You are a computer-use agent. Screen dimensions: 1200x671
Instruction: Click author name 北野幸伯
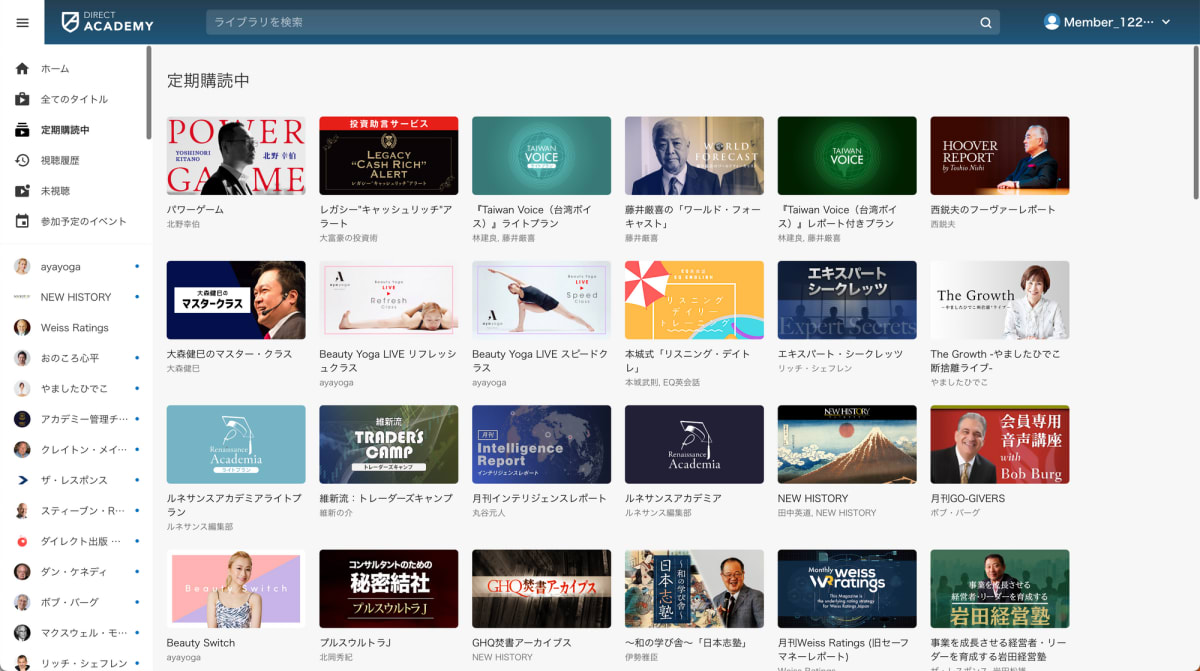(x=183, y=224)
